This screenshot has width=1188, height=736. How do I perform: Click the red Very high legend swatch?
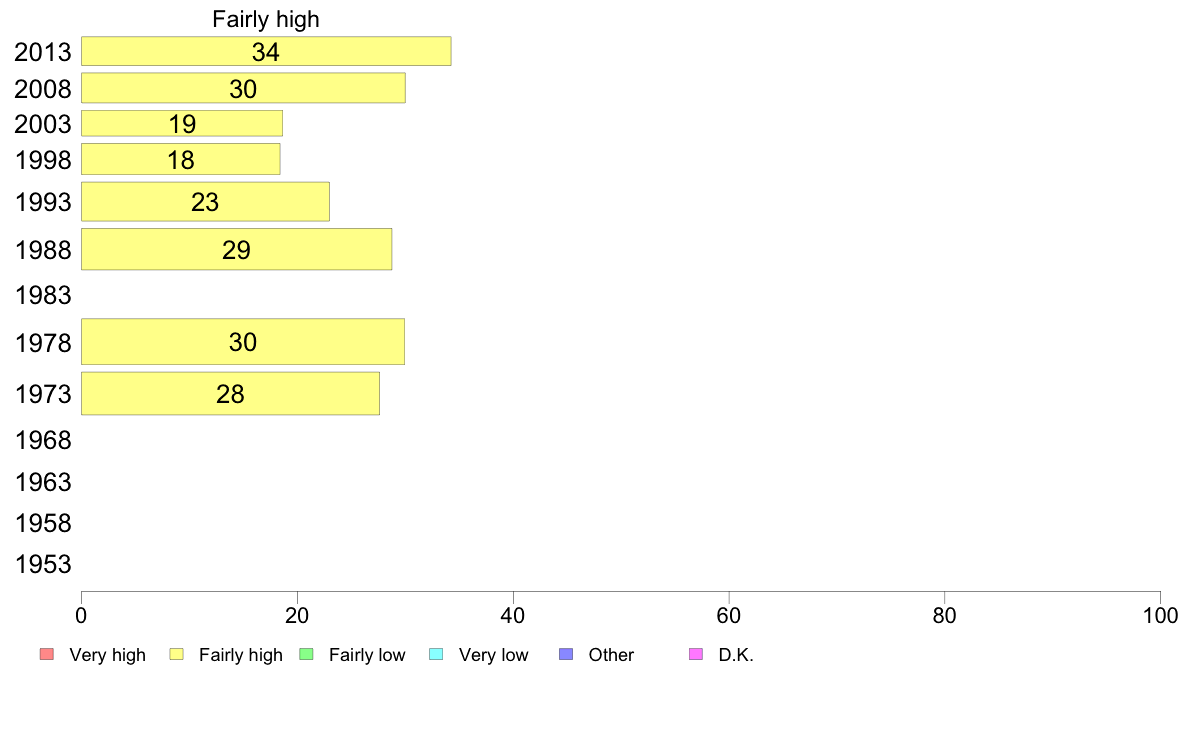click(x=47, y=654)
